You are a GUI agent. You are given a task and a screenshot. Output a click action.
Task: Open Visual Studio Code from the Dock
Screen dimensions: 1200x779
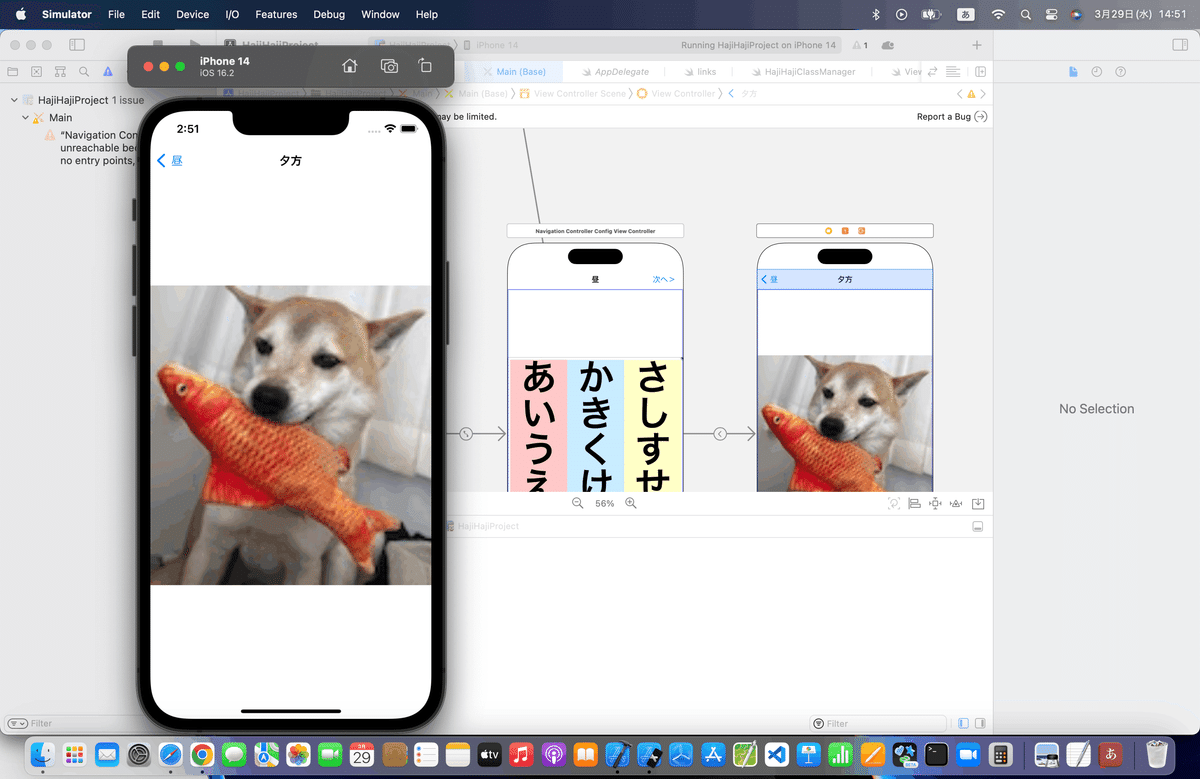coord(776,753)
